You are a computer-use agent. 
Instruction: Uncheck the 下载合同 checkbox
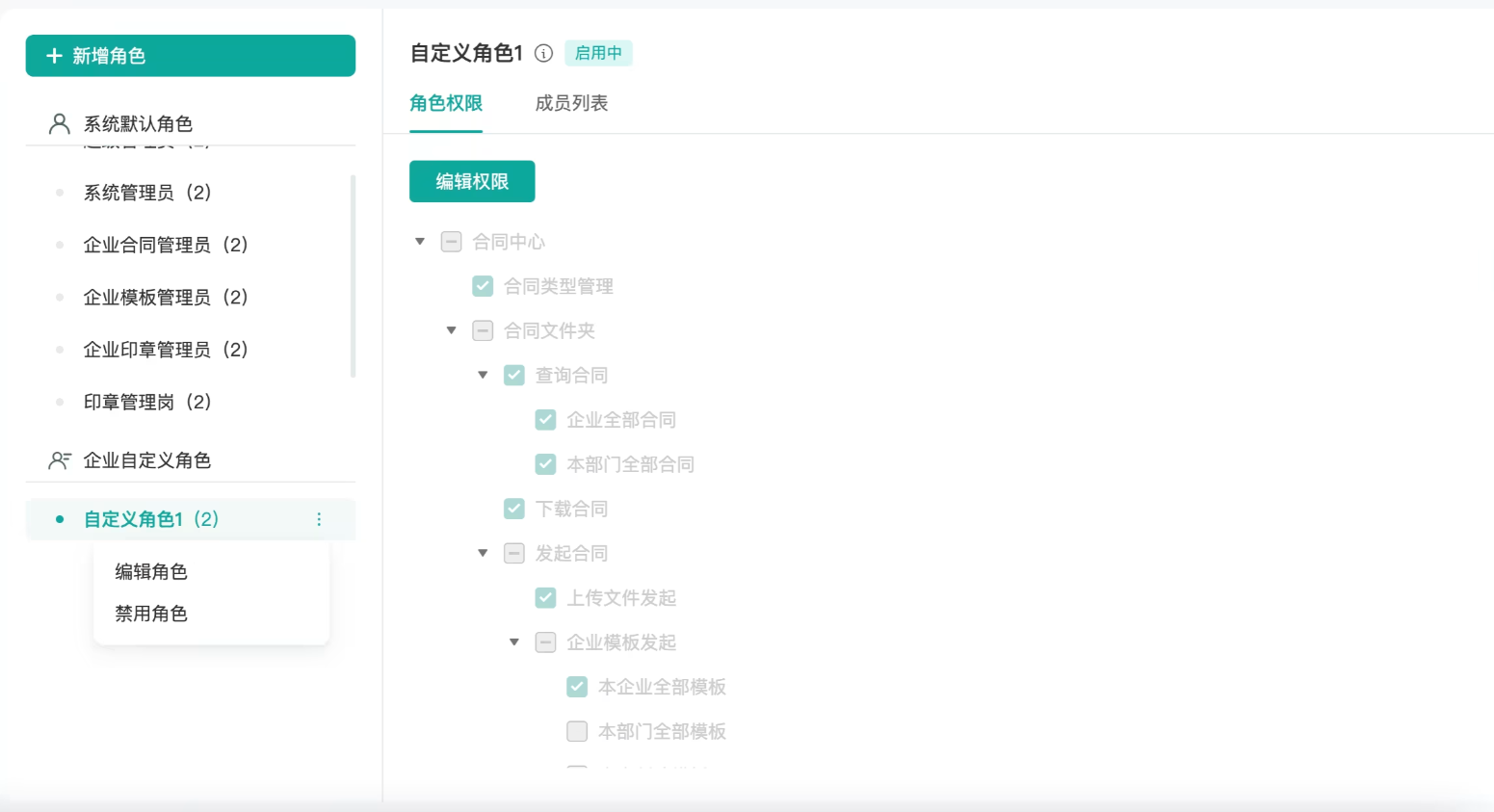coord(514,509)
